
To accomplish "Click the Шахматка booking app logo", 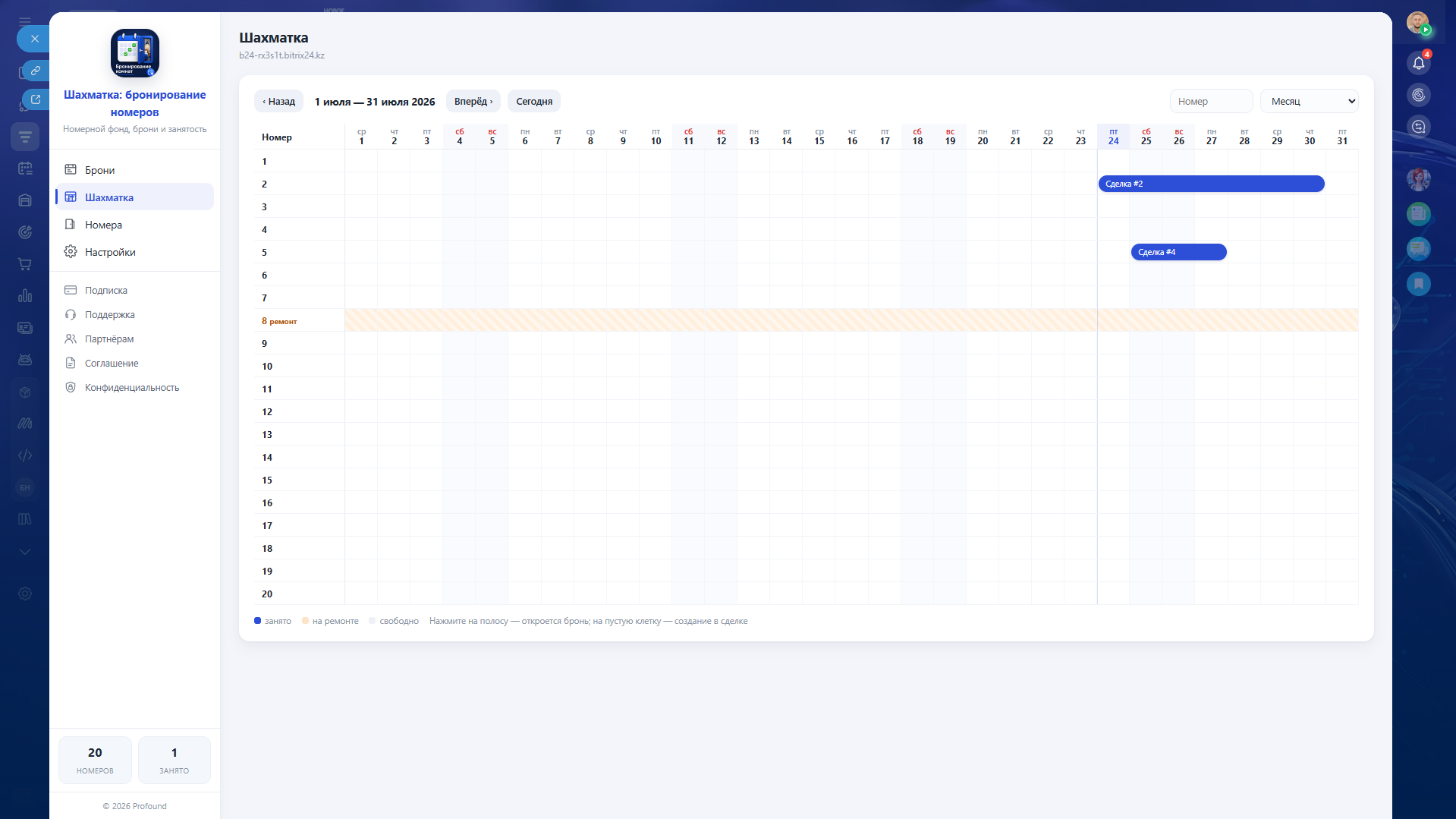I will (135, 53).
